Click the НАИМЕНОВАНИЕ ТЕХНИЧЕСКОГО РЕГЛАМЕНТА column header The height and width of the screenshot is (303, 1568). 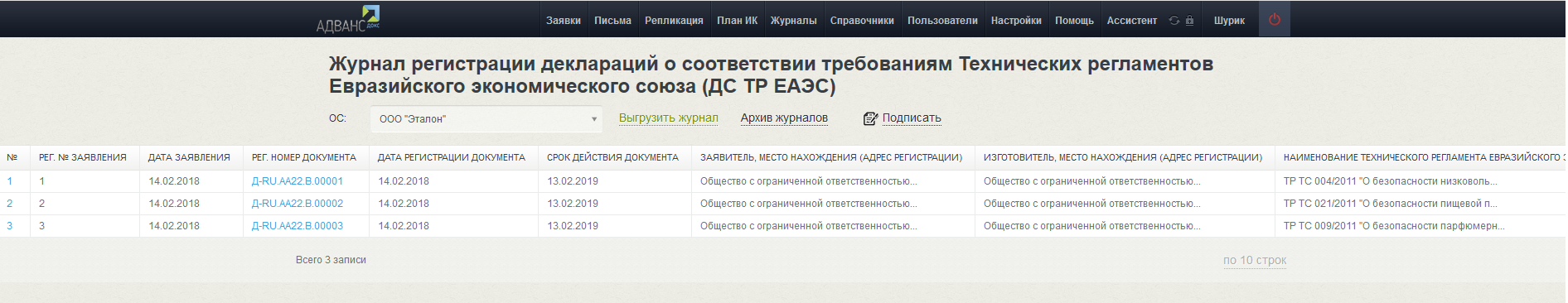coord(1421,157)
